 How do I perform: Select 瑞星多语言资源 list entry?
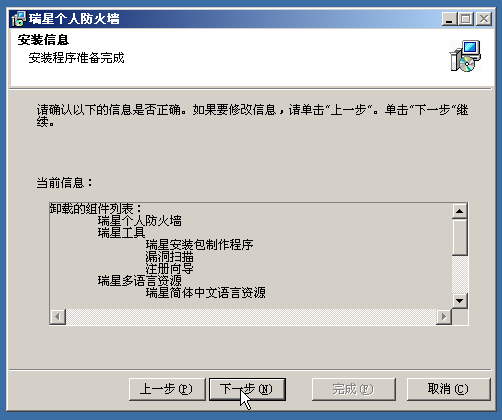tap(140, 281)
